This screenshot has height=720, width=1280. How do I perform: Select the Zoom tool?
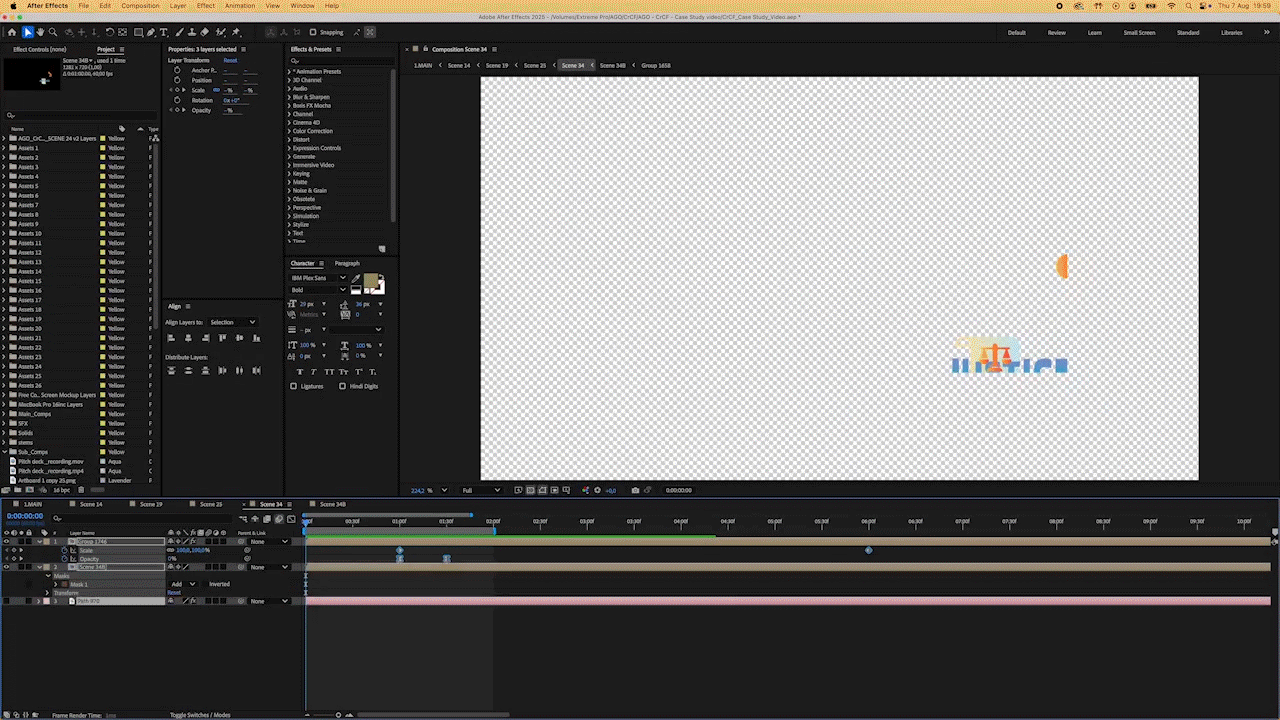click(x=53, y=32)
